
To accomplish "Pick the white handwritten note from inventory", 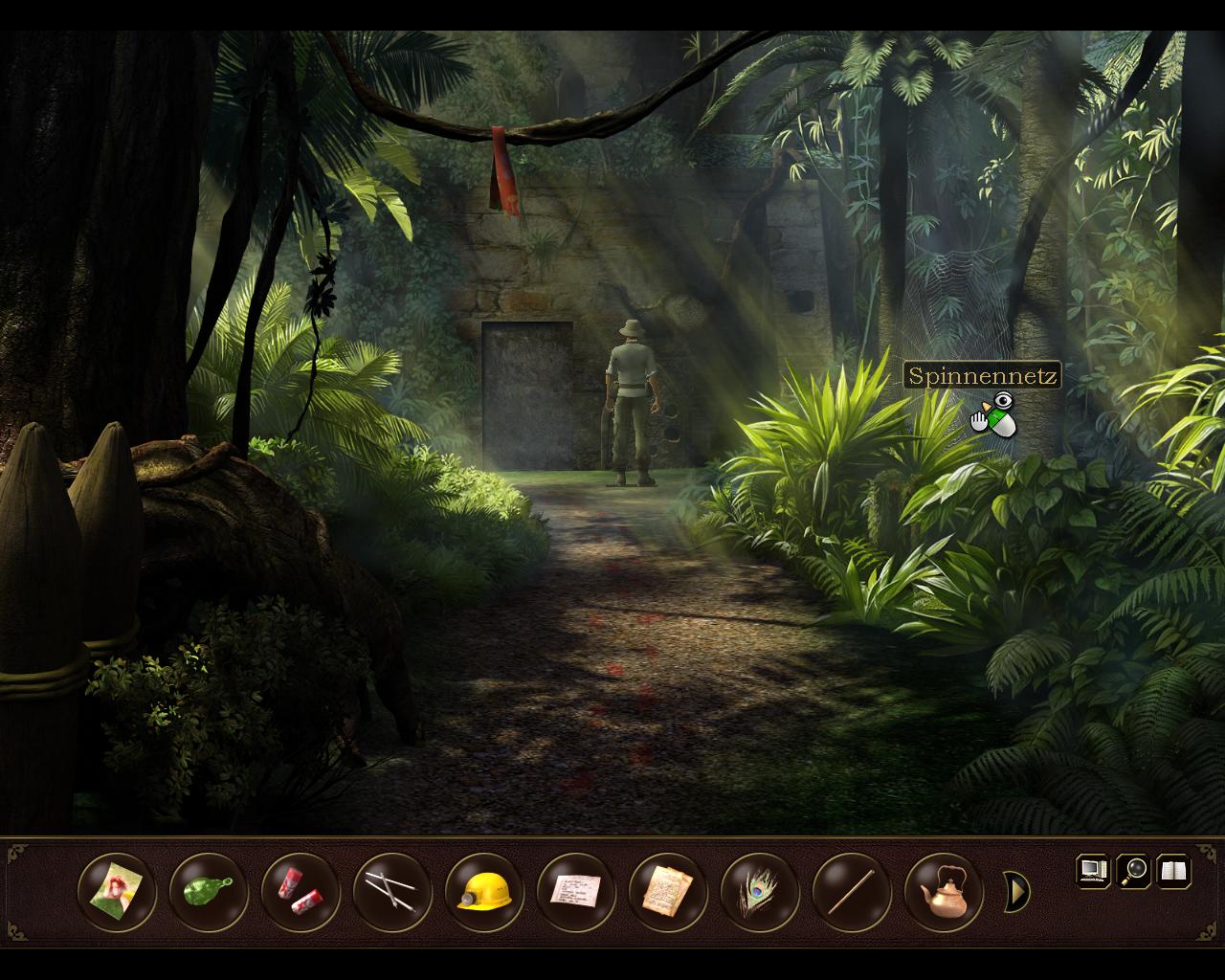I will click(x=576, y=892).
